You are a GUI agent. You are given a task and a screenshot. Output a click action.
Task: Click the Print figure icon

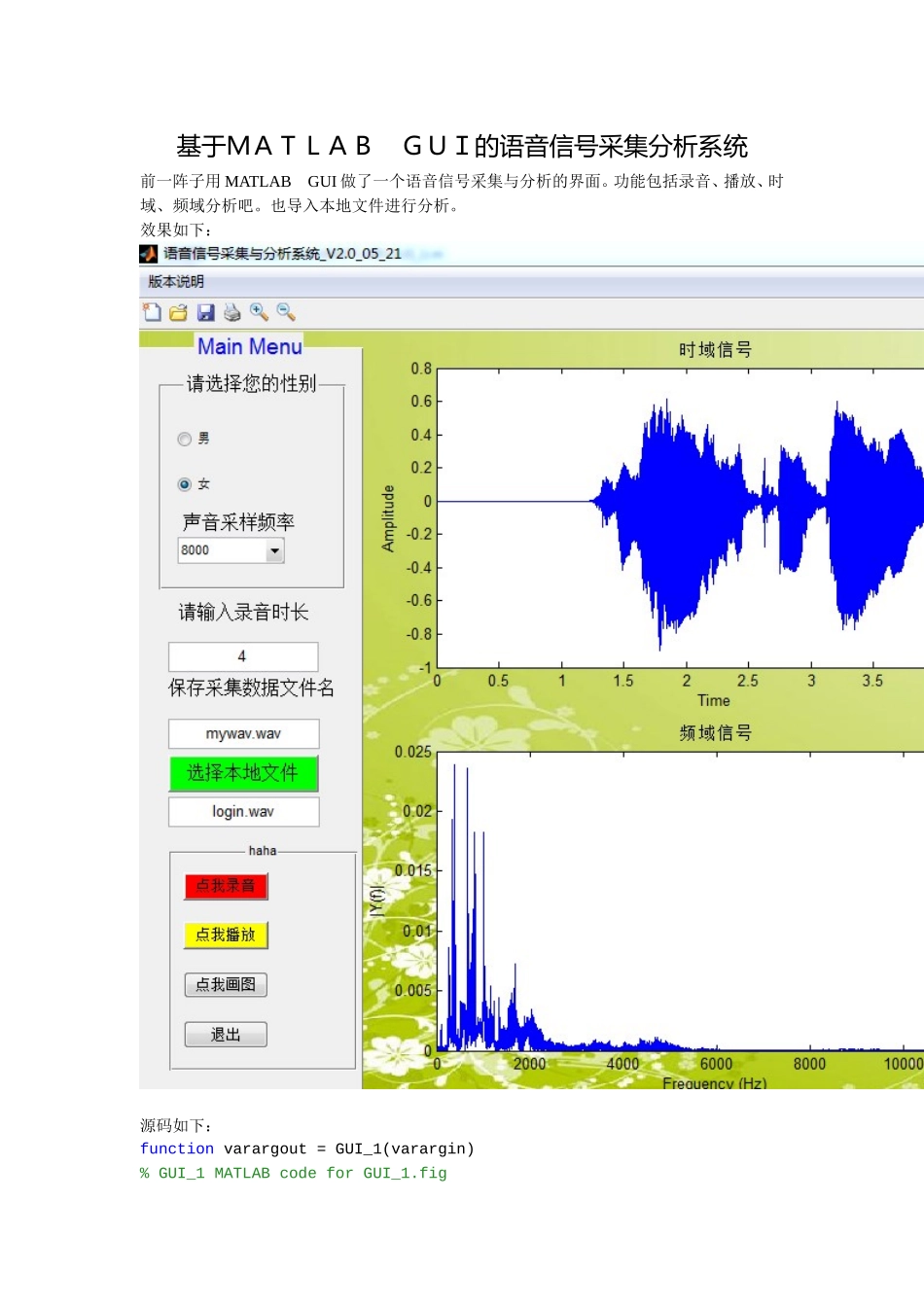click(231, 312)
